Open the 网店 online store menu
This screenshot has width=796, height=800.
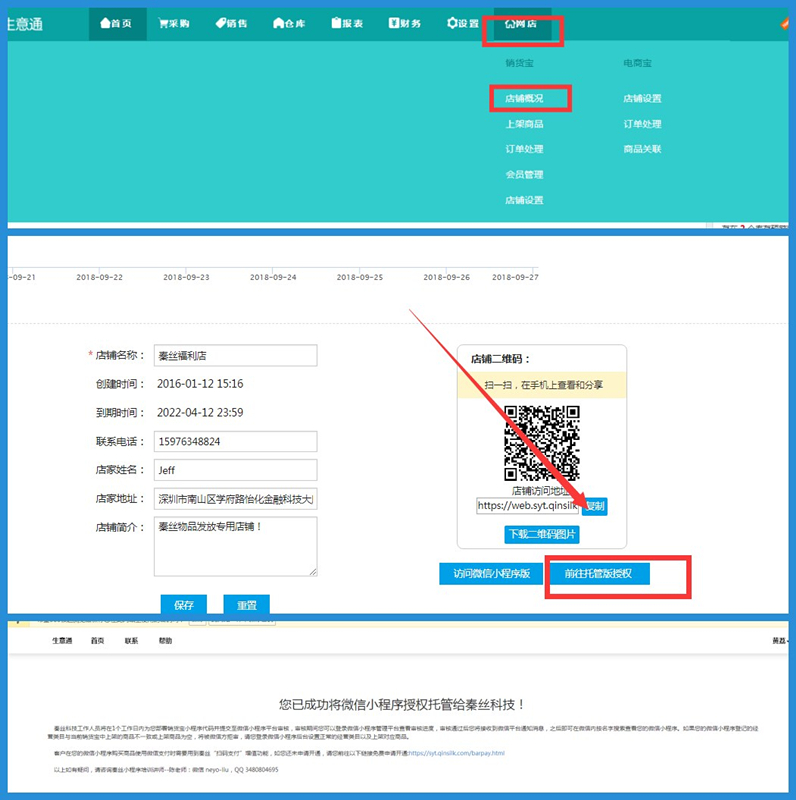tap(521, 24)
